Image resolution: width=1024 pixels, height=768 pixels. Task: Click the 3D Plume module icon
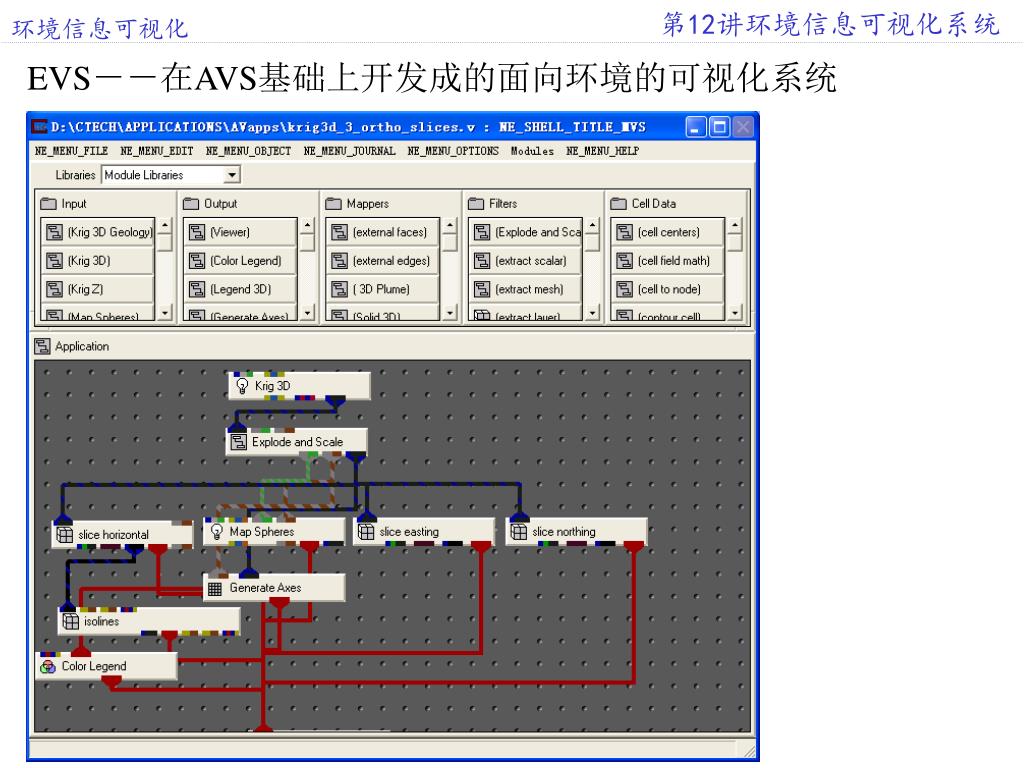[x=339, y=289]
